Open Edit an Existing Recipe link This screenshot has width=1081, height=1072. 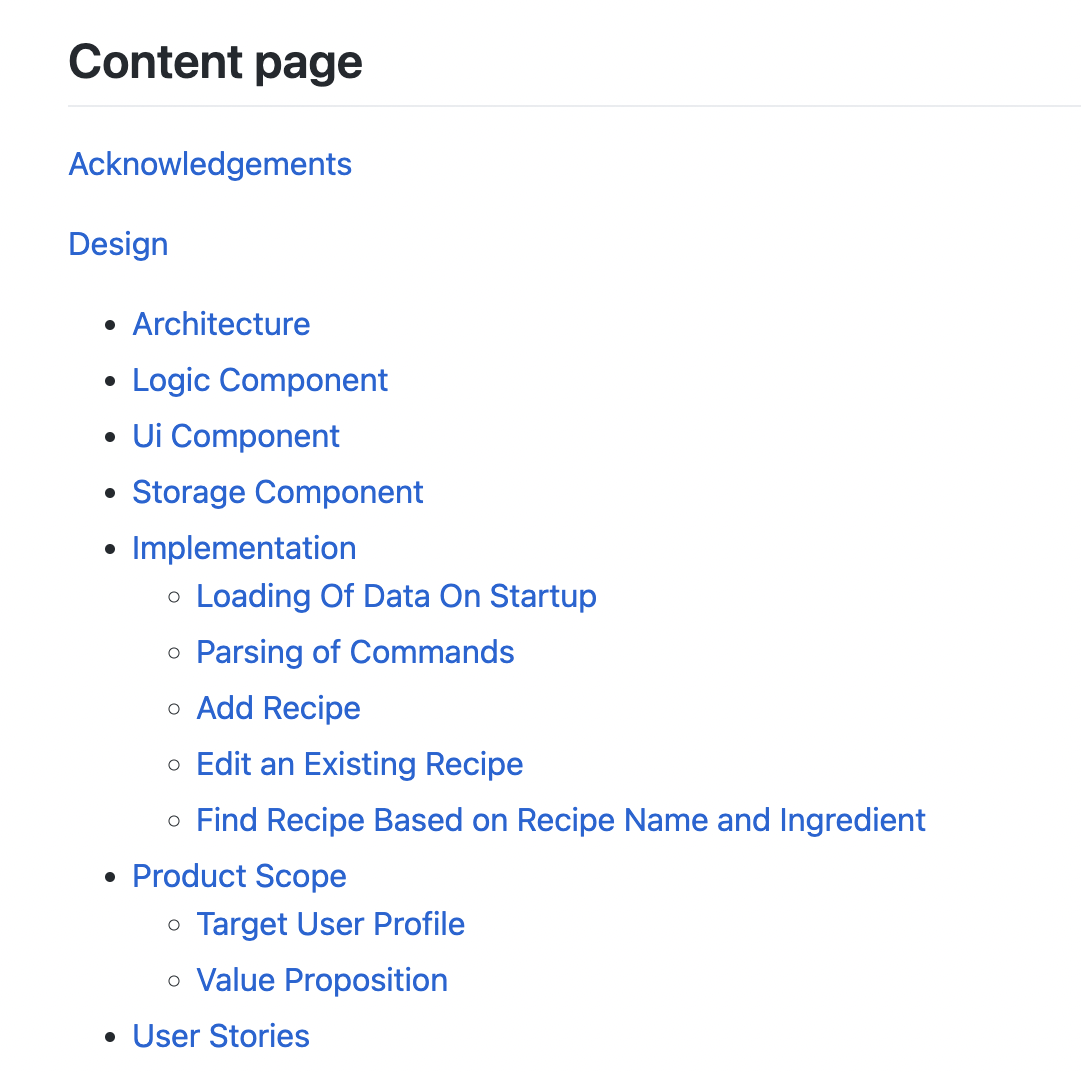click(x=360, y=765)
